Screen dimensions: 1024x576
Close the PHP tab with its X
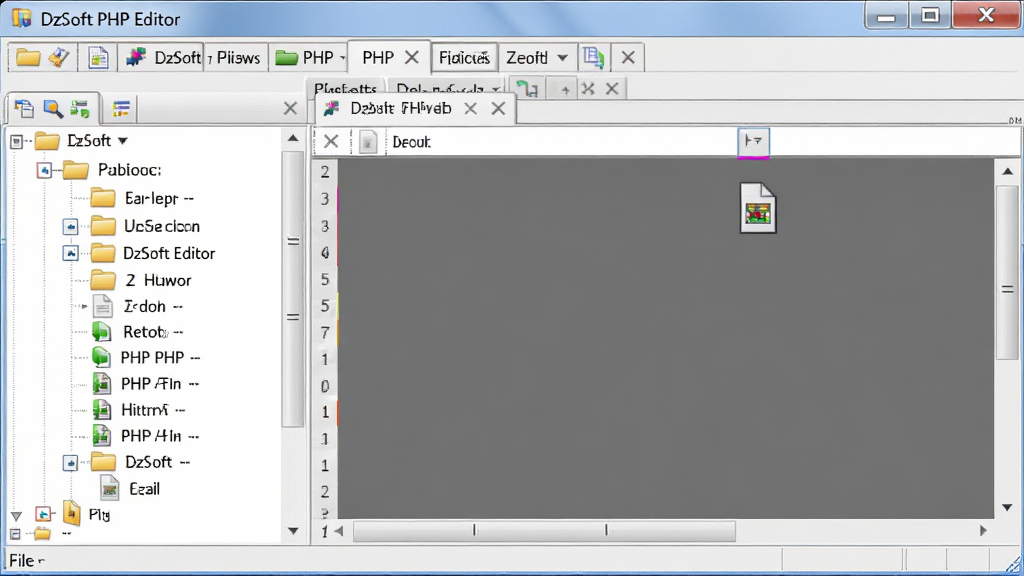click(x=411, y=57)
